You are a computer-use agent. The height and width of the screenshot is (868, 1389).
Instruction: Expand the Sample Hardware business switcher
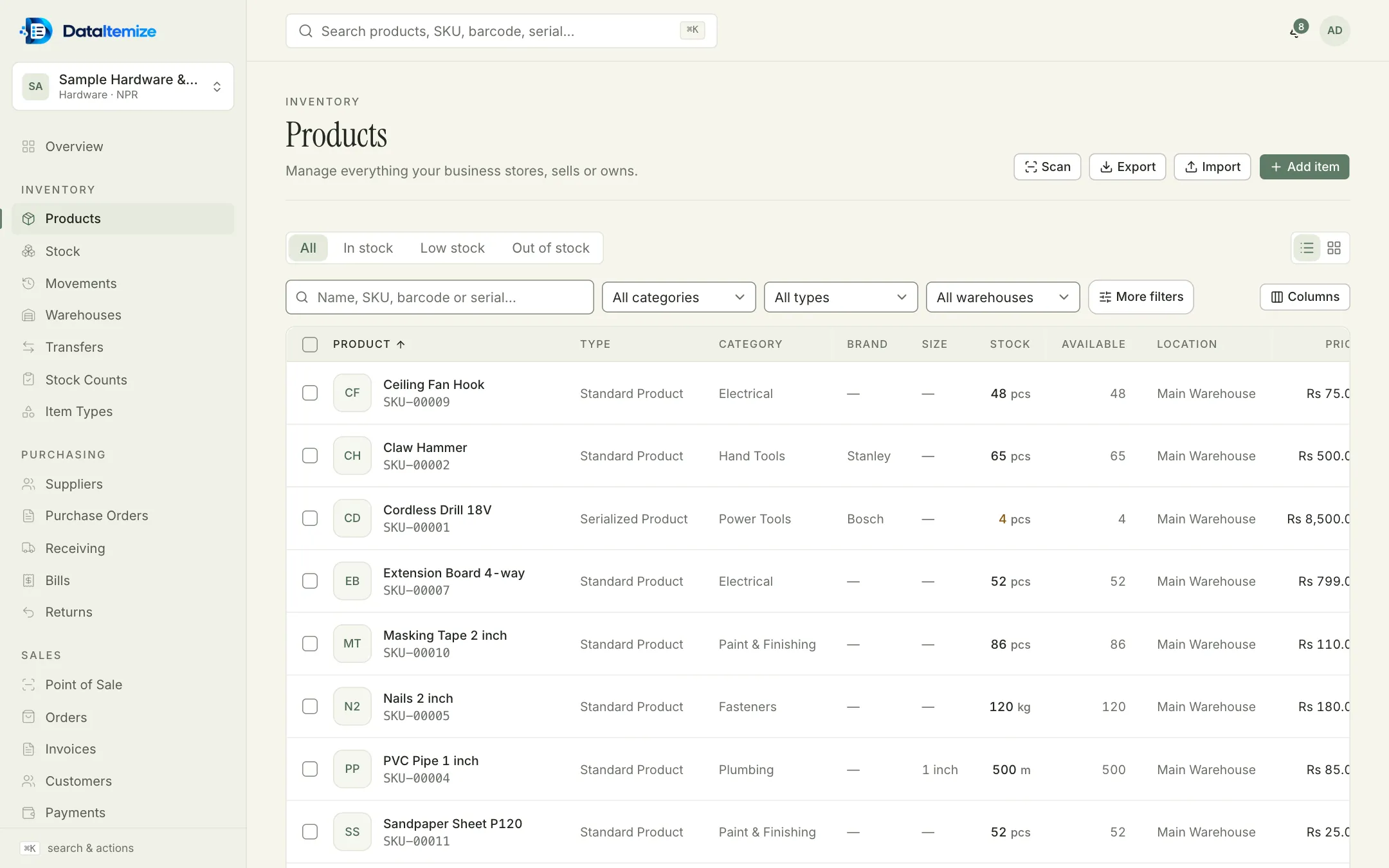pos(123,86)
